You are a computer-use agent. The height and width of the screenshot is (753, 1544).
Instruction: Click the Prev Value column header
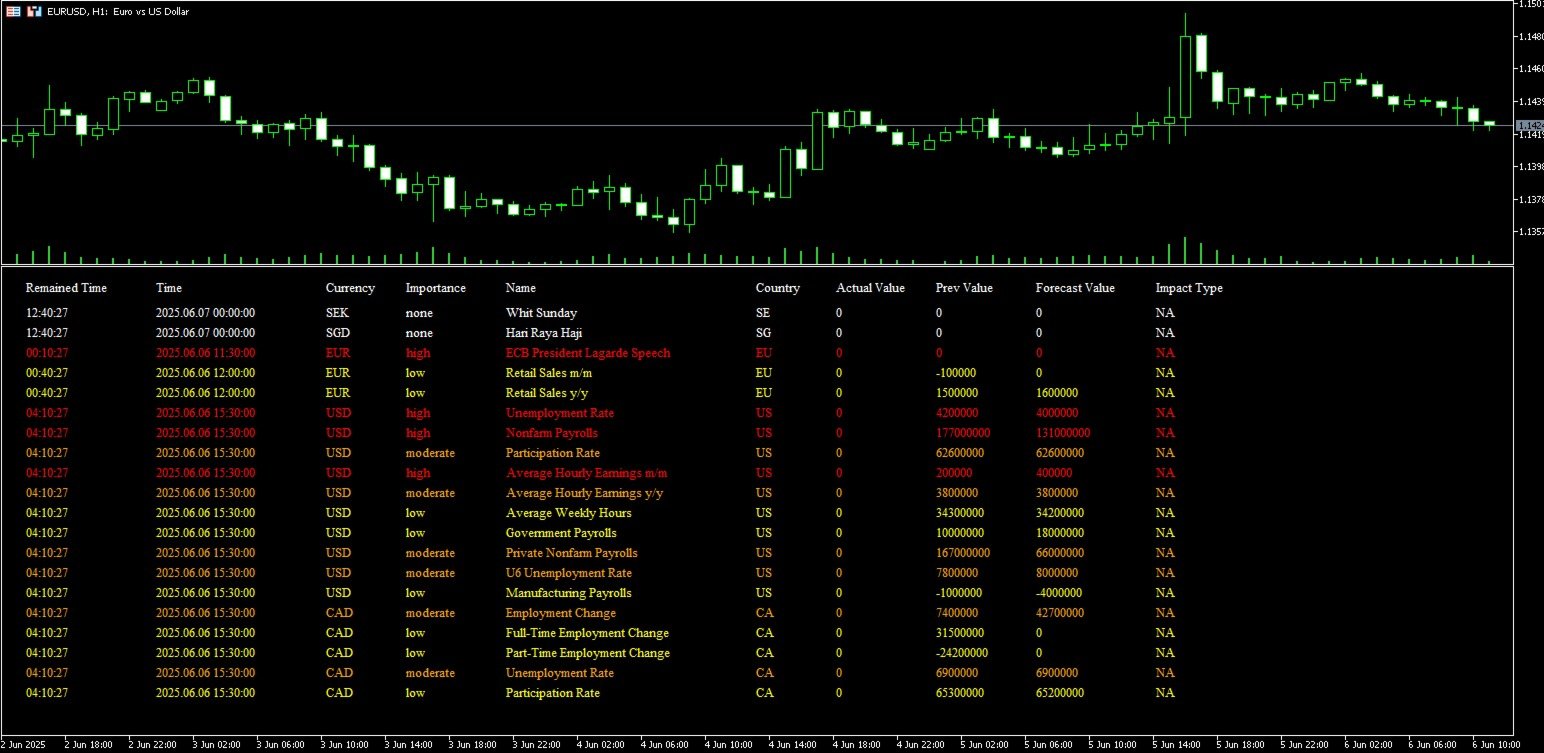coord(964,288)
